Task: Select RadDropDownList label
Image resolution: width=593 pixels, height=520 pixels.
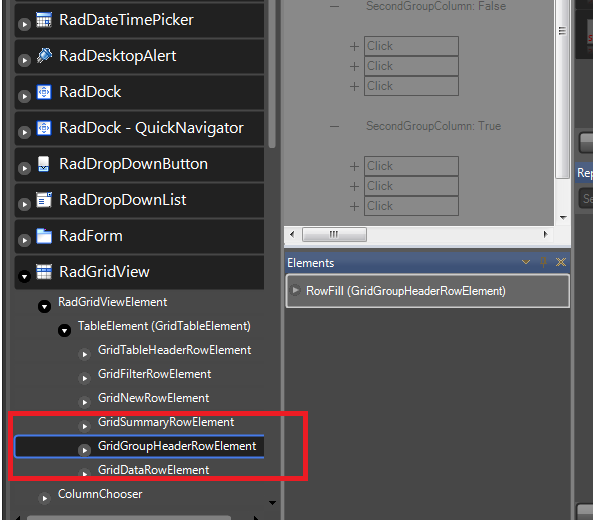Action: coord(123,200)
